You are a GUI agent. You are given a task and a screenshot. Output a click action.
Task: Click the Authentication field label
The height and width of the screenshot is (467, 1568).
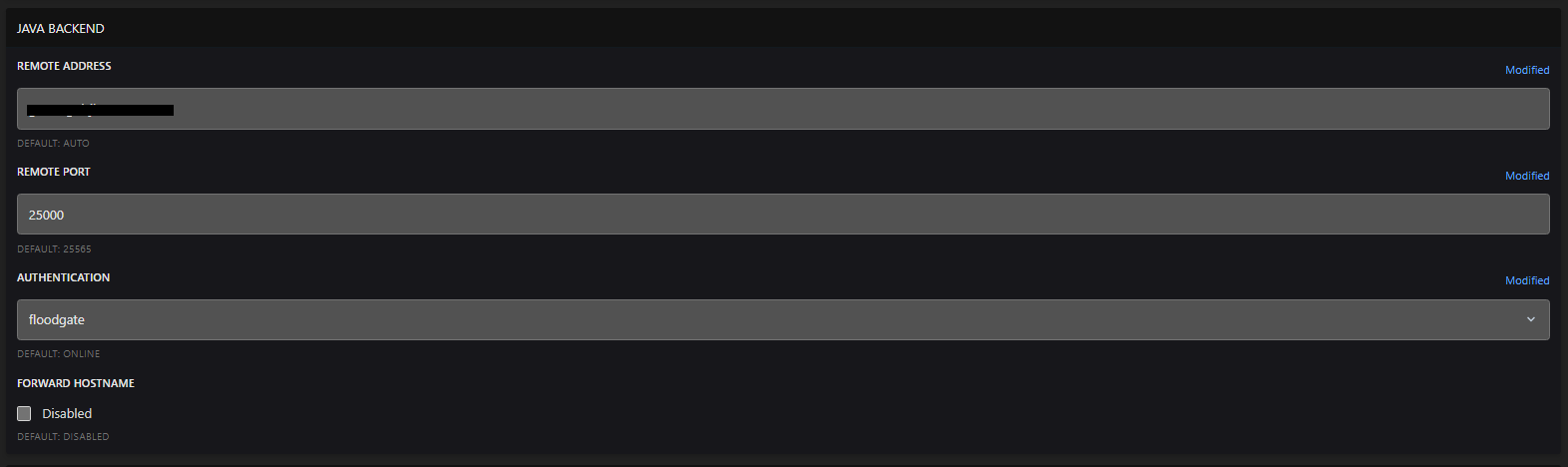click(64, 277)
